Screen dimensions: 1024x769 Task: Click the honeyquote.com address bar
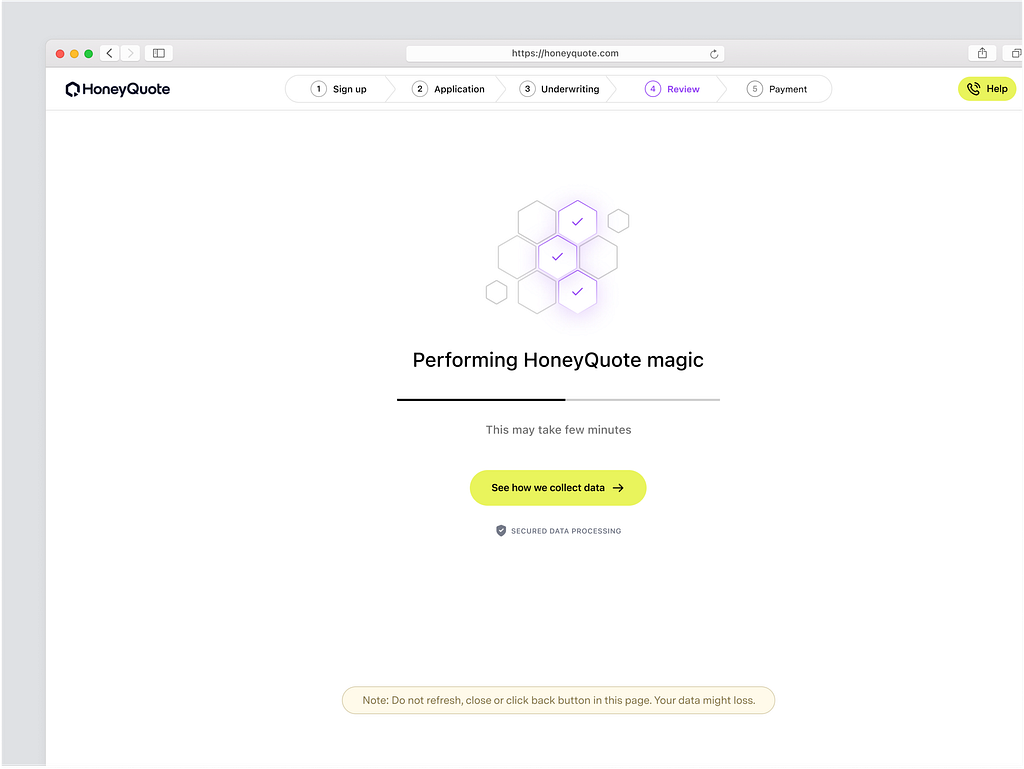pos(565,54)
